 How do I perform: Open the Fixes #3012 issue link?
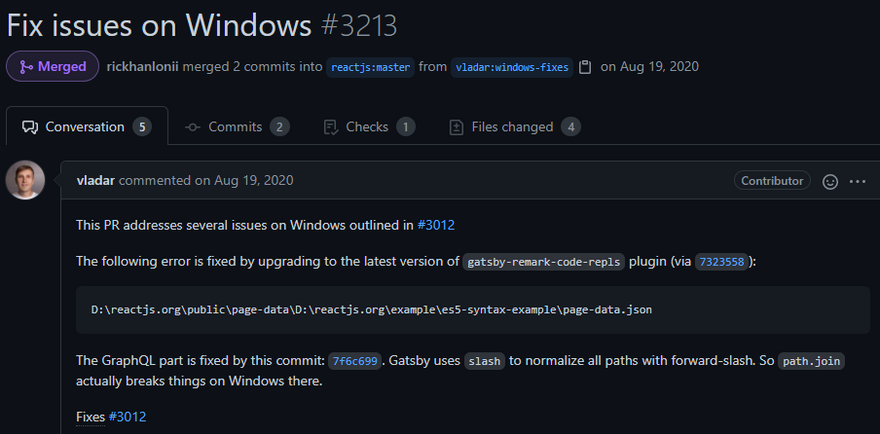[x=127, y=417]
